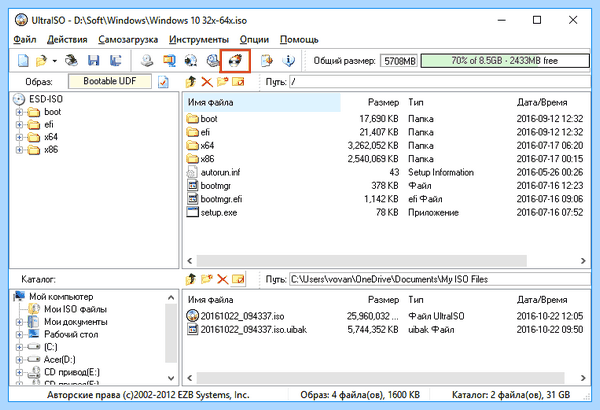
Task: Open the Самозагрузка menu
Action: (128, 39)
